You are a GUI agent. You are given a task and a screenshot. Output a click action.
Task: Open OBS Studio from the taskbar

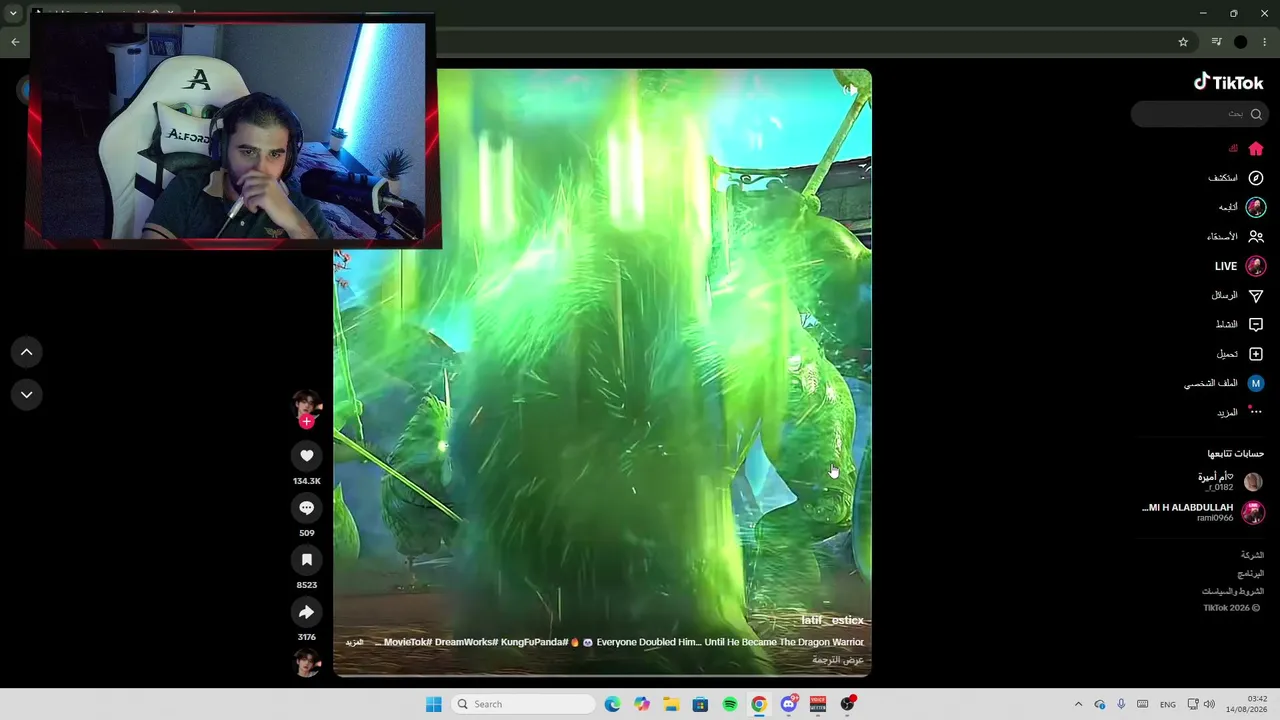point(847,704)
